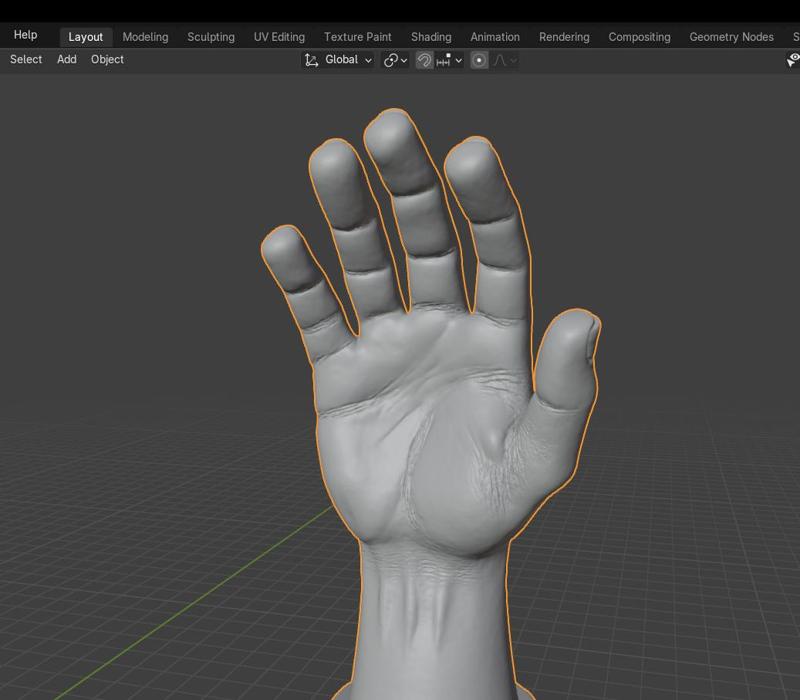The height and width of the screenshot is (700, 800).
Task: Switch to the Shading workspace tab
Action: pyautogui.click(x=431, y=36)
